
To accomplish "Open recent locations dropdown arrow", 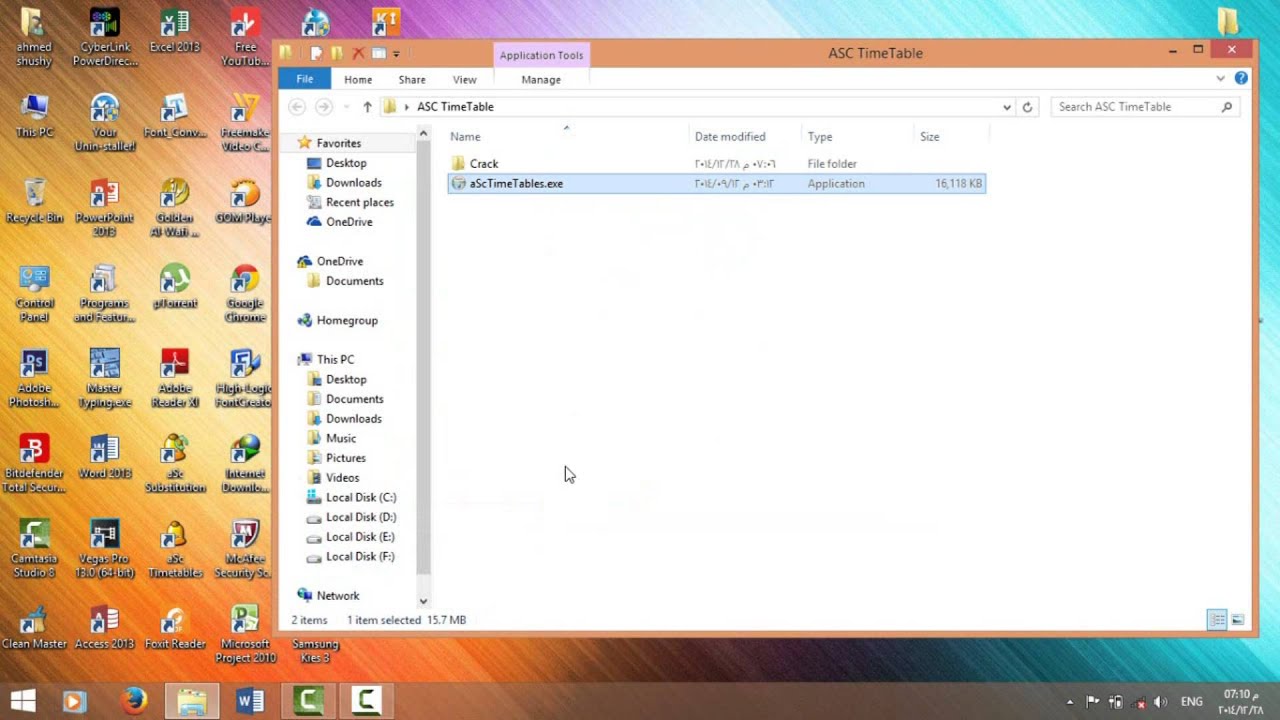I will pos(345,106).
